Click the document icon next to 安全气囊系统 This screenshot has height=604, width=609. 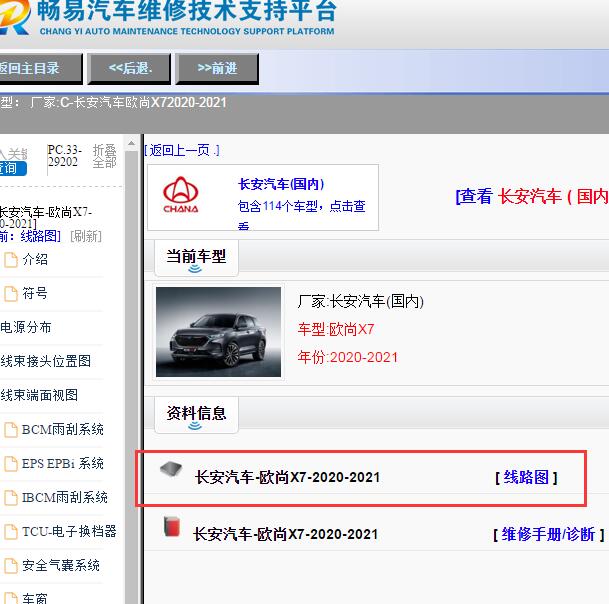coord(11,566)
